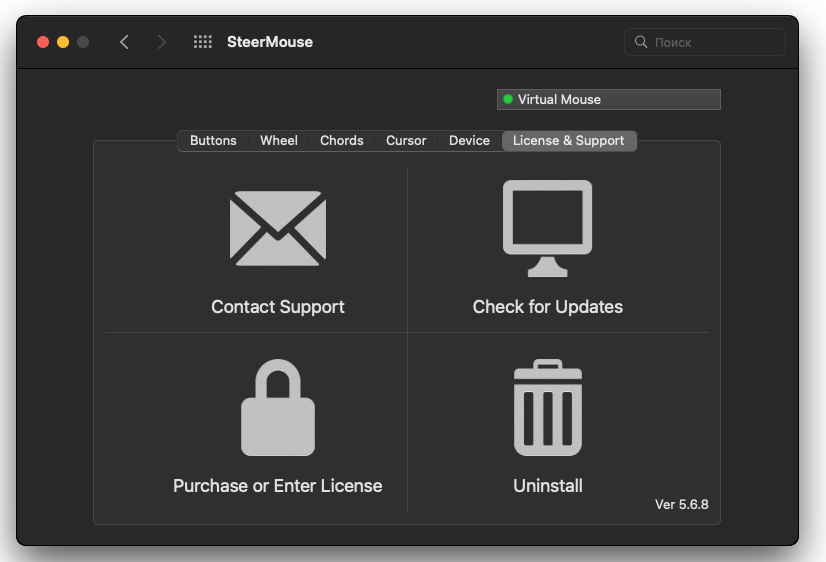Viewport: 826px width, 562px height.
Task: Select the License & Support tab
Action: [568, 141]
